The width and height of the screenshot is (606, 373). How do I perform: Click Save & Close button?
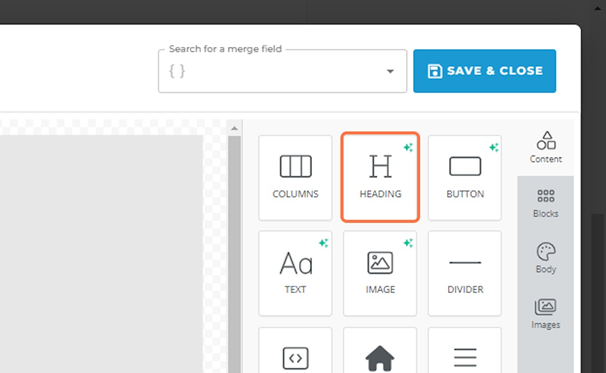485,71
